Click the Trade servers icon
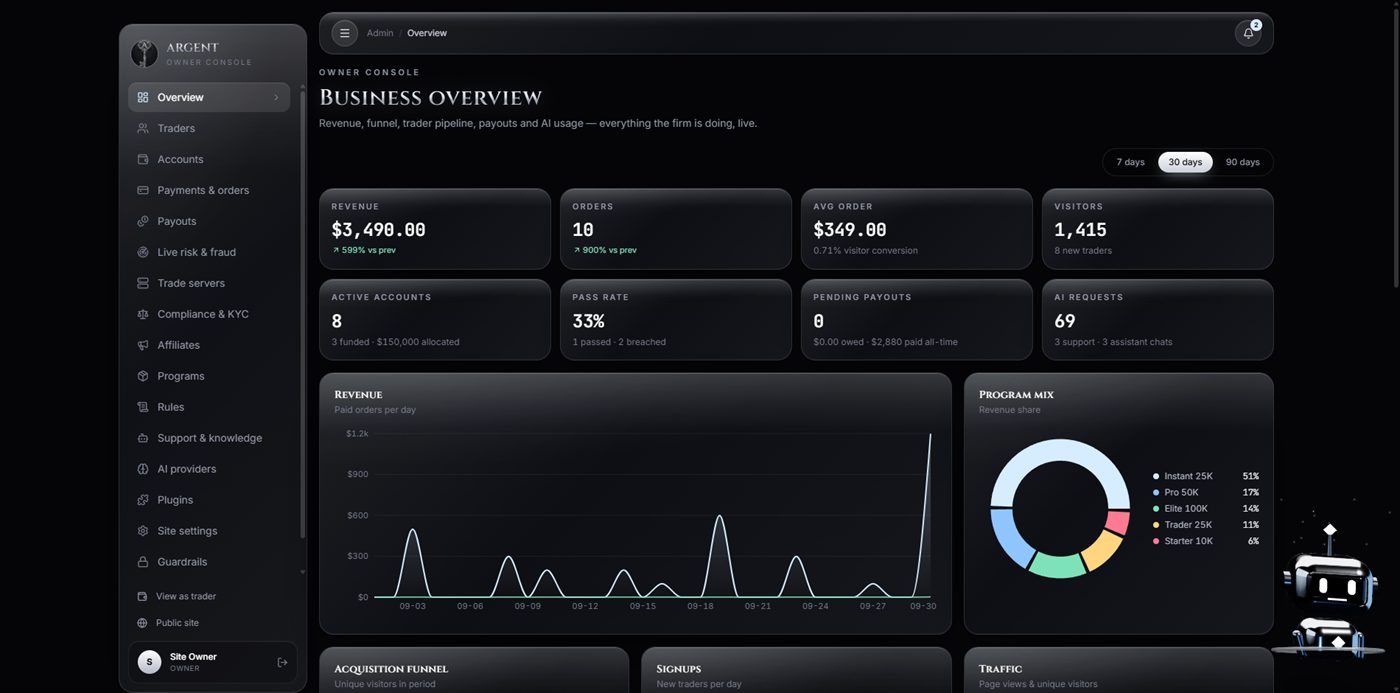The image size is (1400, 693). pos(143,283)
